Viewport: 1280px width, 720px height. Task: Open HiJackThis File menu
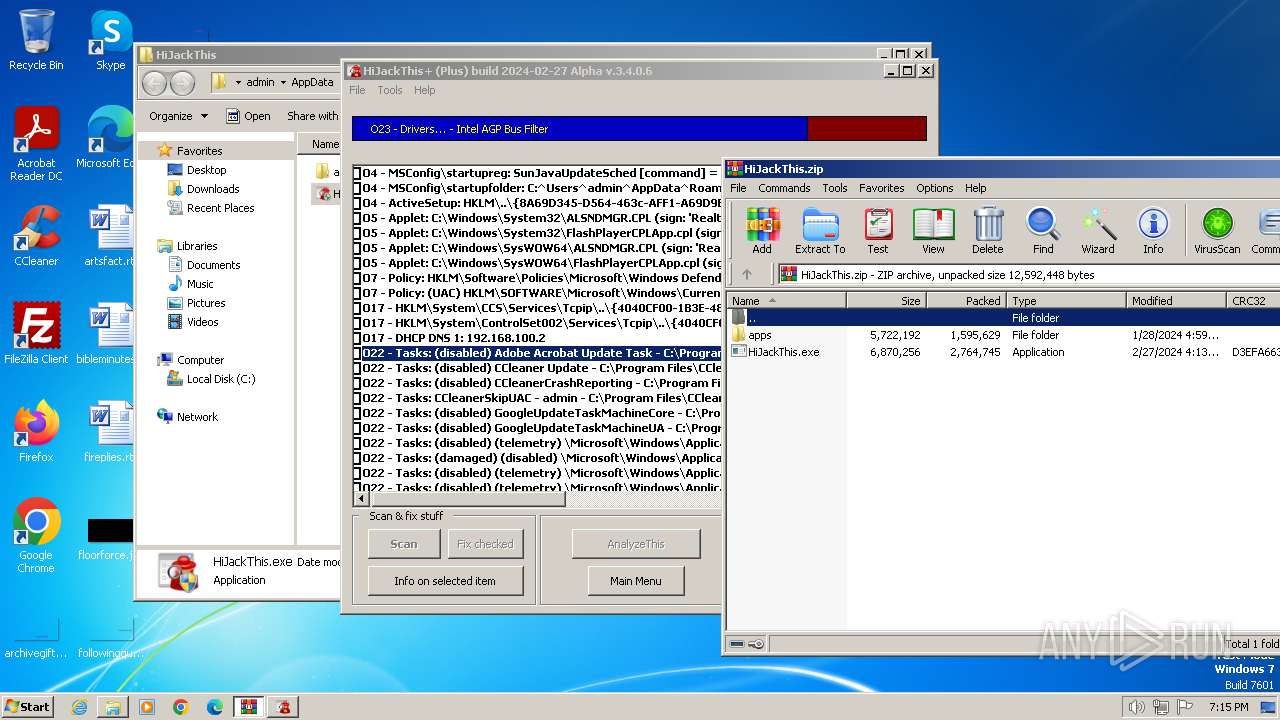tap(357, 90)
